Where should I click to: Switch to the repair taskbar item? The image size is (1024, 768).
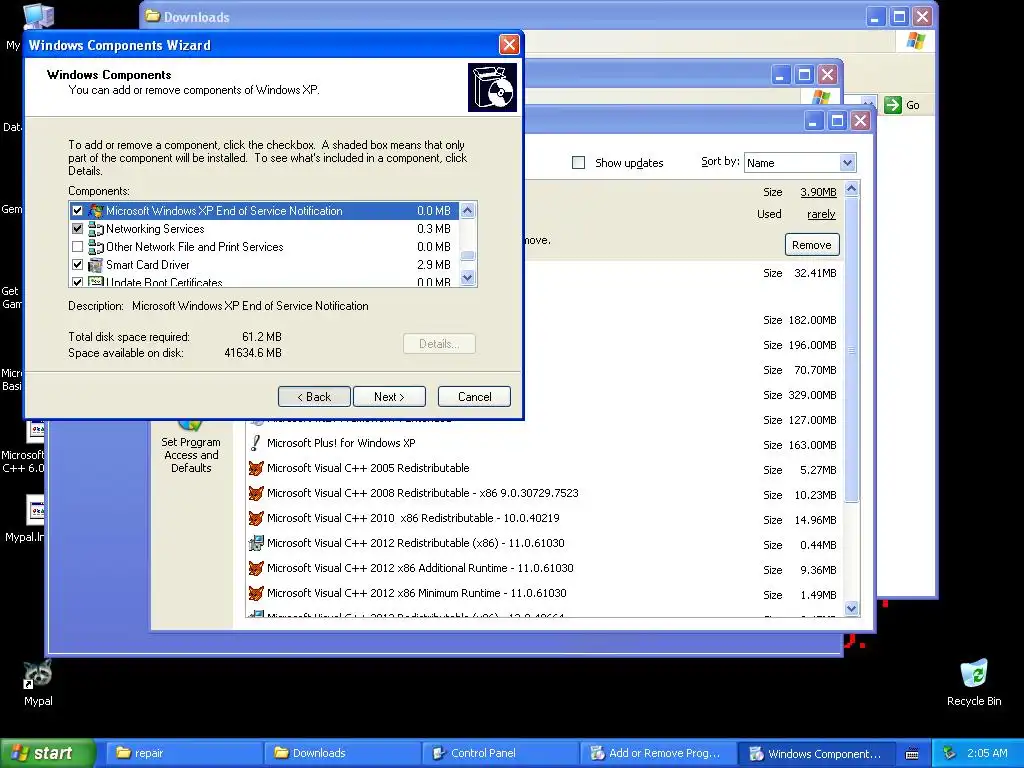(184, 754)
